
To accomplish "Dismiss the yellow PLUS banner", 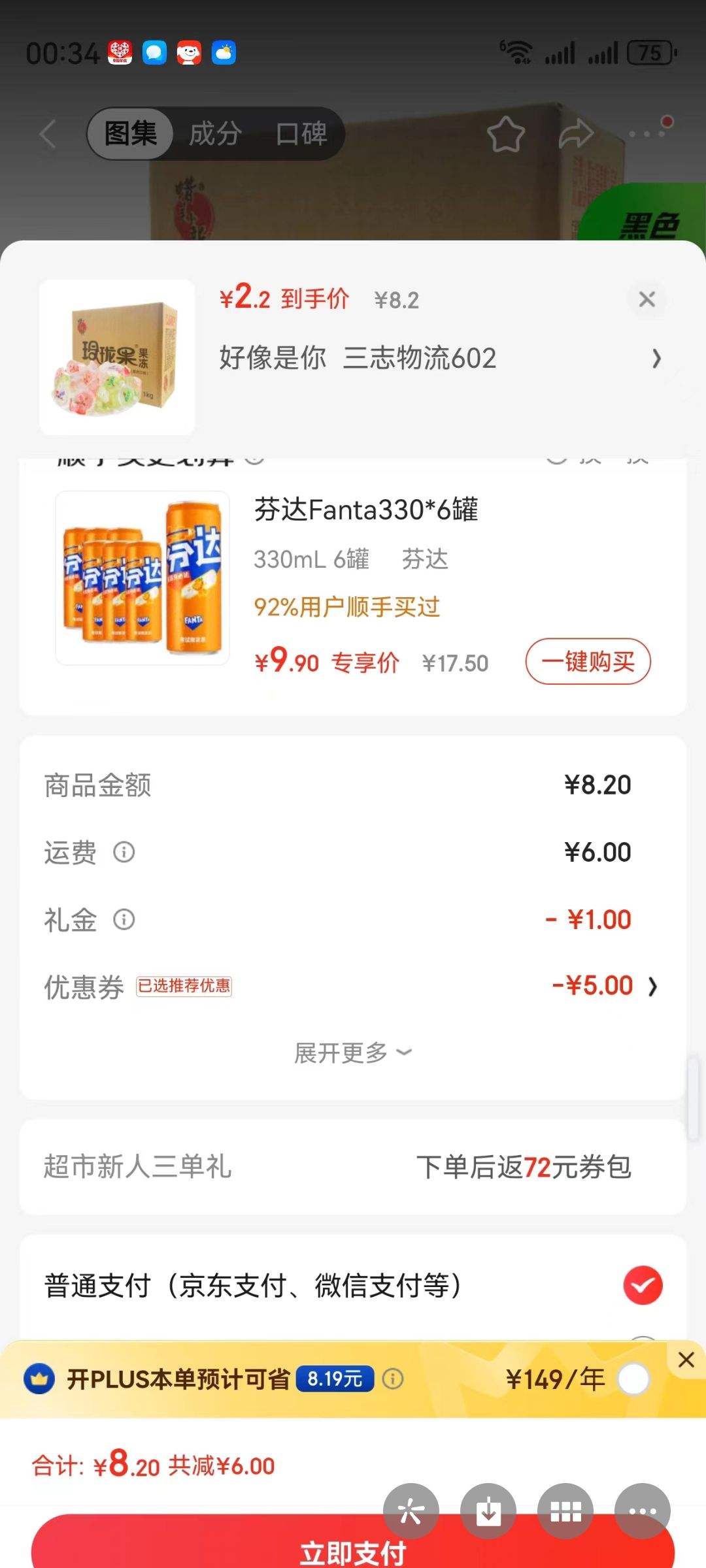I will 686,1360.
